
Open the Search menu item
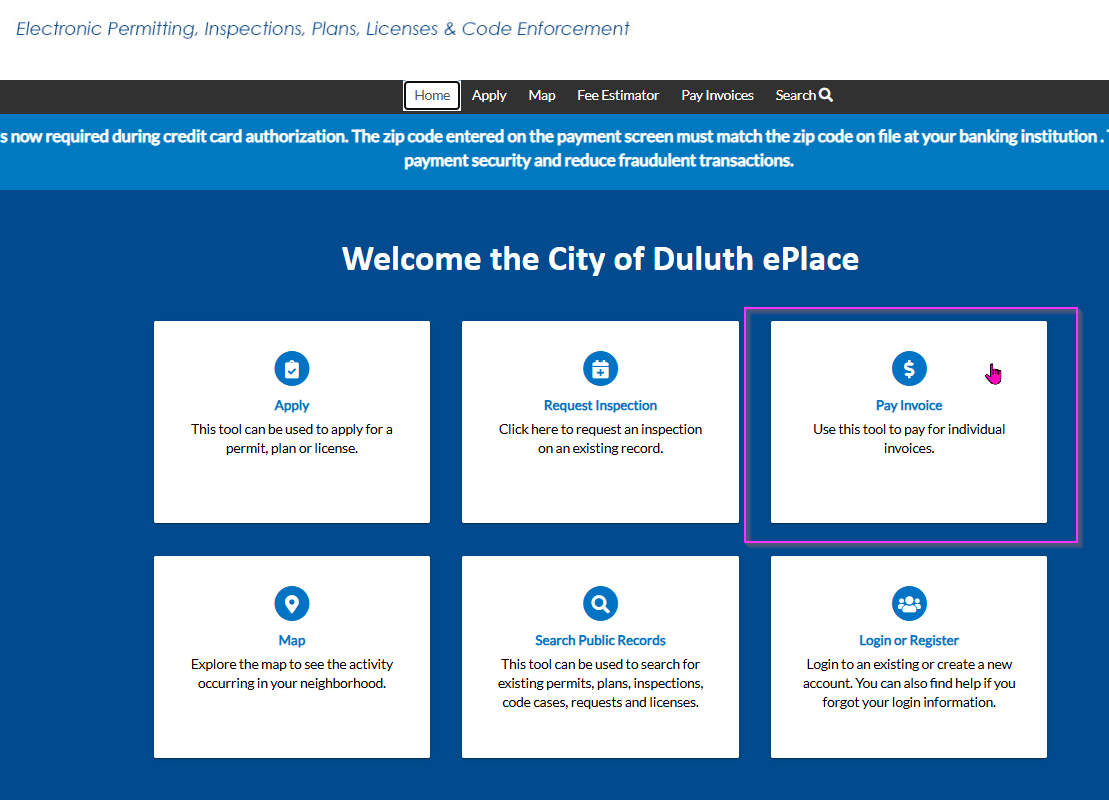803,95
